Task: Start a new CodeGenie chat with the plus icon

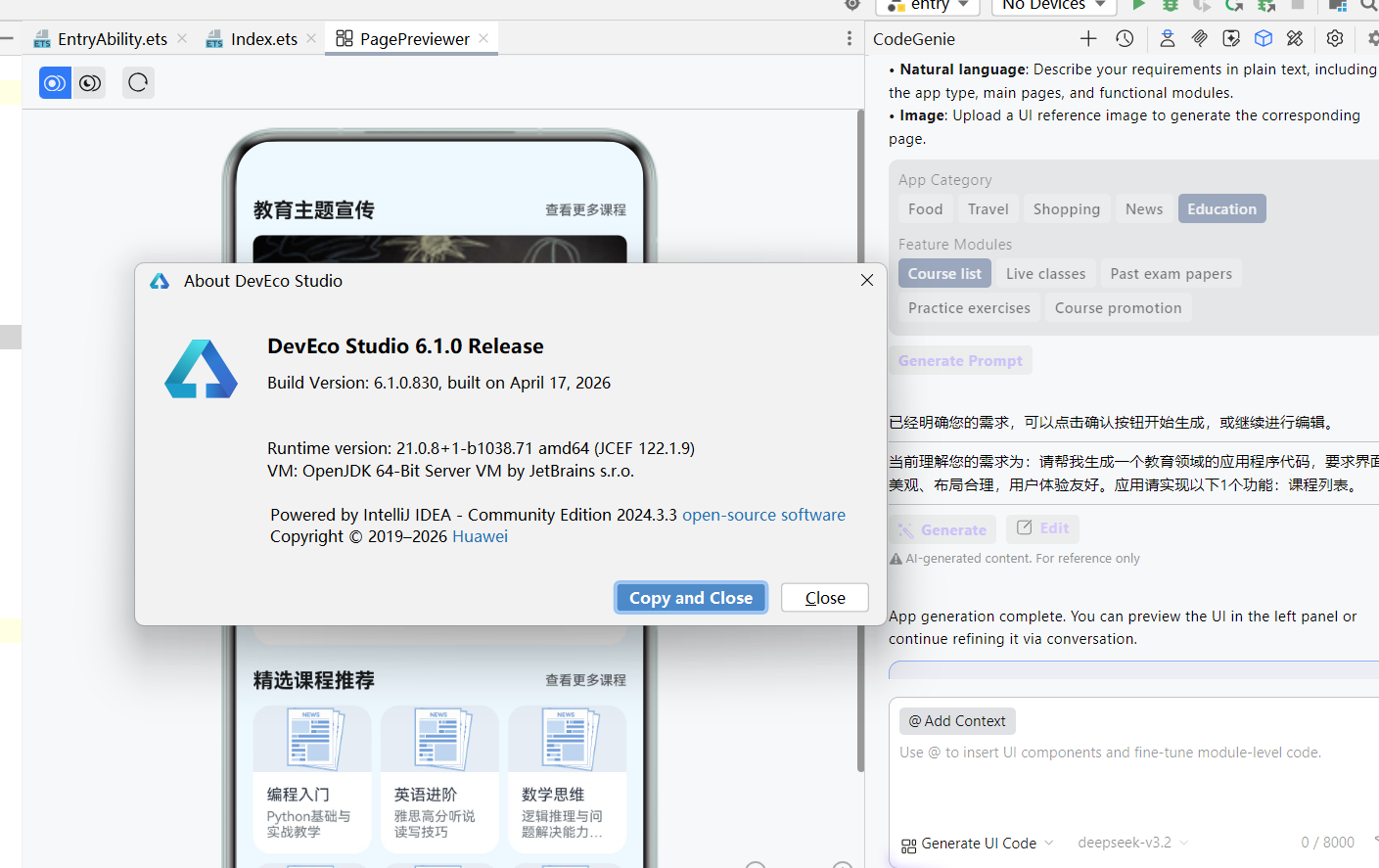Action: pos(1088,39)
